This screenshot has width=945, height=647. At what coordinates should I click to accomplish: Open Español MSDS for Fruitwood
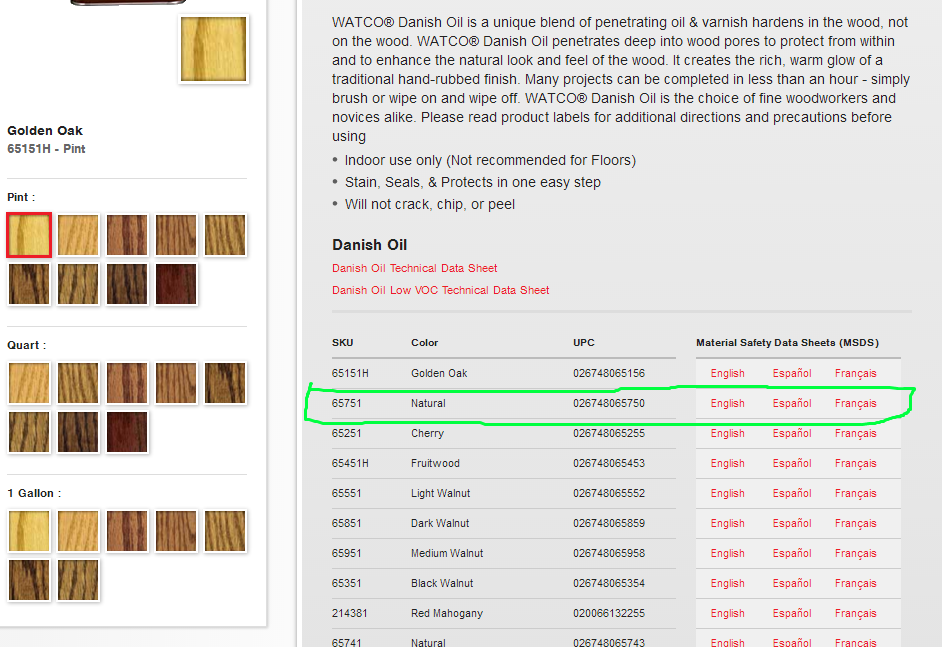point(792,463)
